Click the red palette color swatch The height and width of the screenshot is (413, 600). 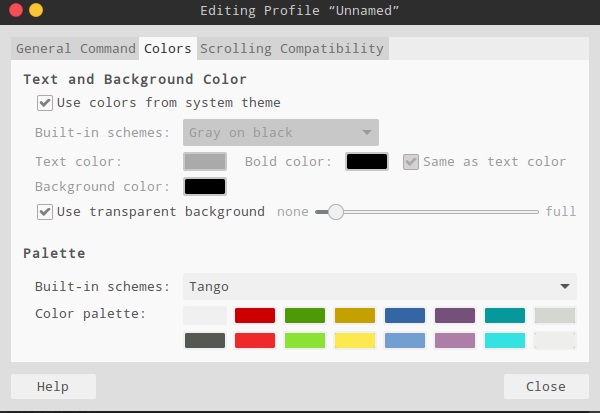pyautogui.click(x=255, y=316)
